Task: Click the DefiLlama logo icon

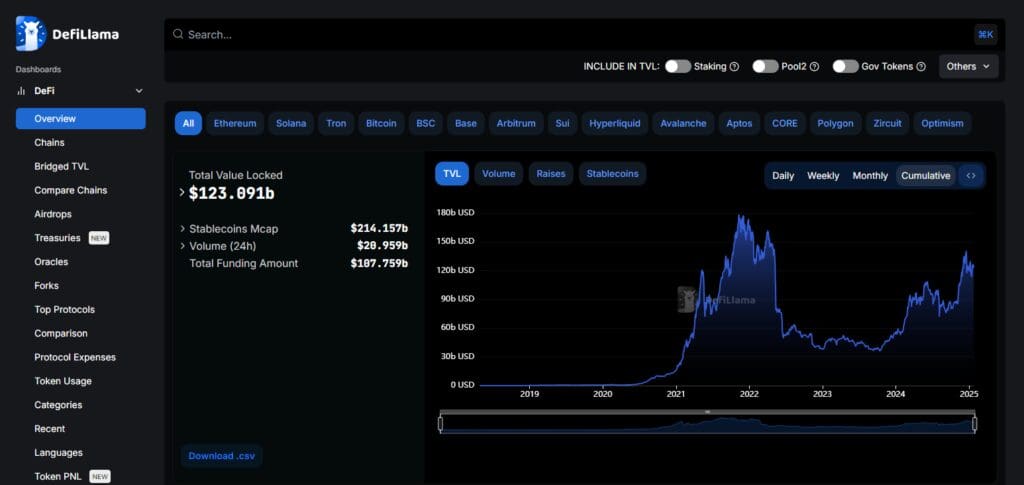Action: click(x=31, y=34)
